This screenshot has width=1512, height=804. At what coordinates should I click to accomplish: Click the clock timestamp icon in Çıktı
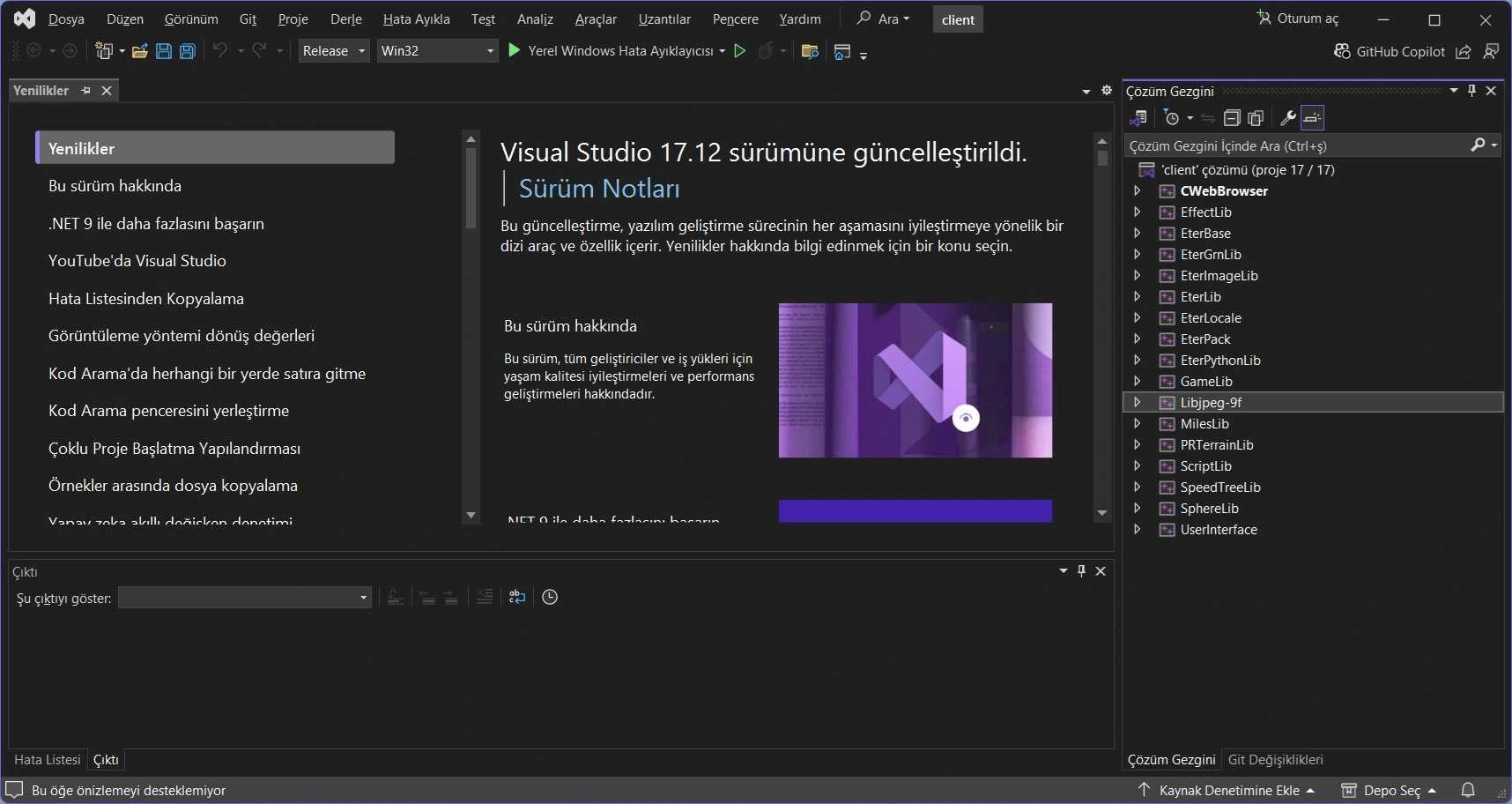coord(550,598)
